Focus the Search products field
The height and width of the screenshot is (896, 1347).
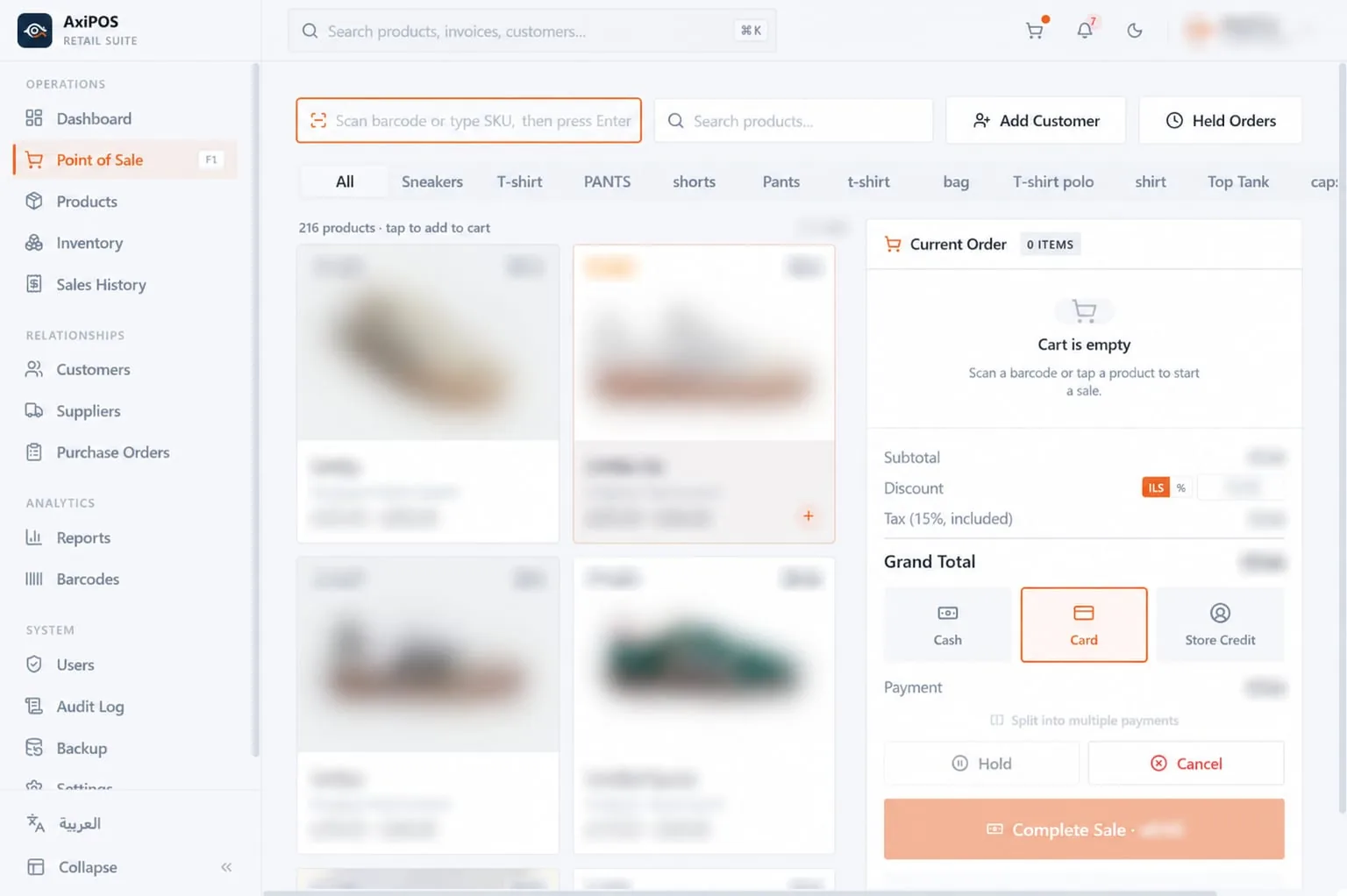(x=794, y=120)
